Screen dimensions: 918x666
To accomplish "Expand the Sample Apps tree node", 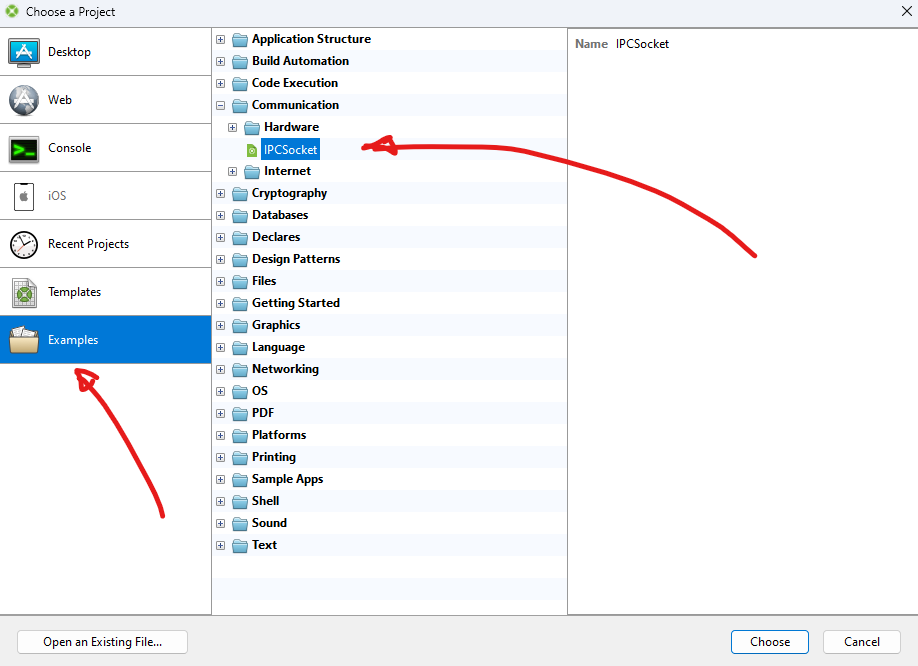I will click(221, 480).
